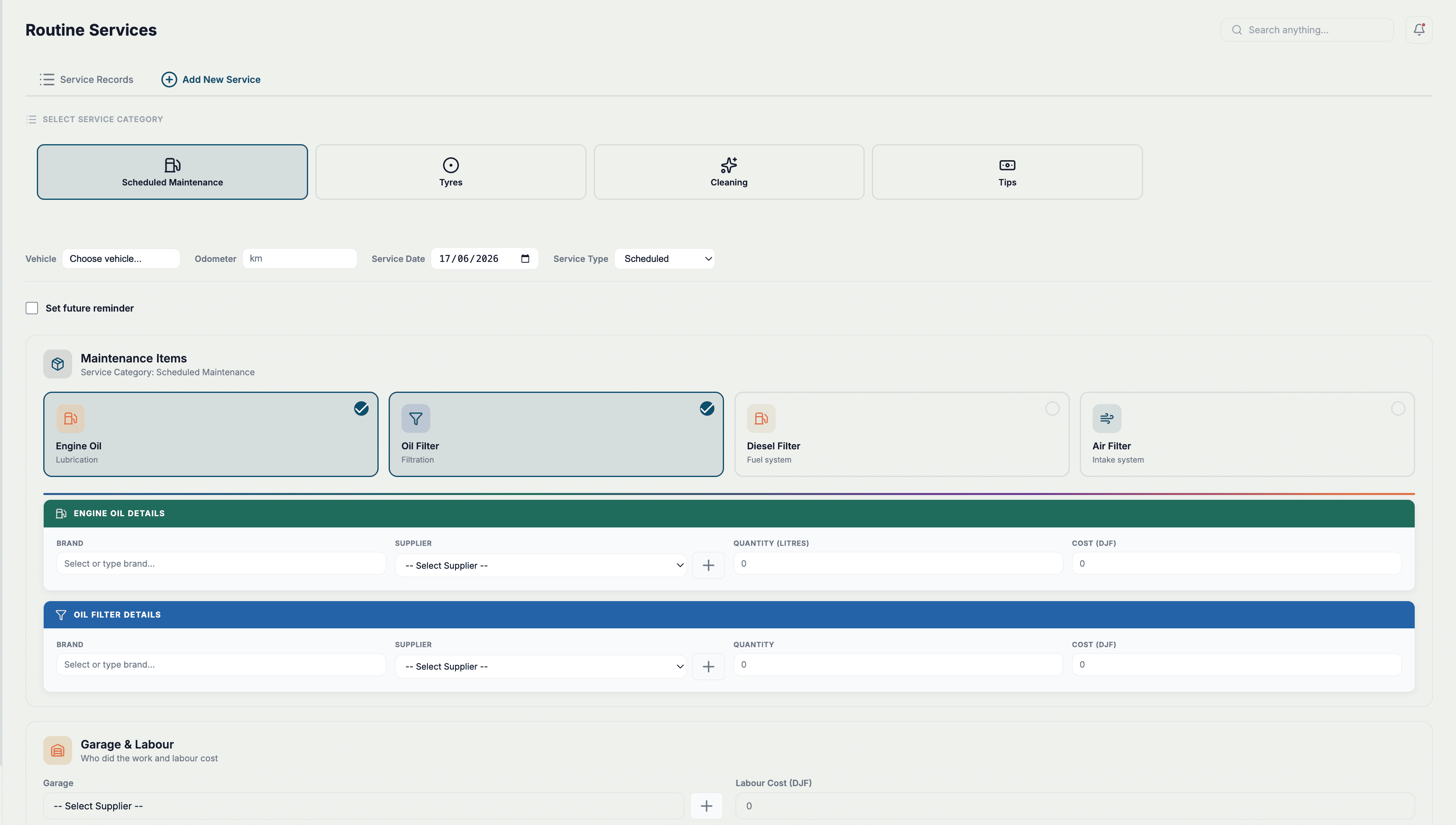1456x825 pixels.
Task: Click the Labour Cost (DJF) field
Action: (1075, 806)
